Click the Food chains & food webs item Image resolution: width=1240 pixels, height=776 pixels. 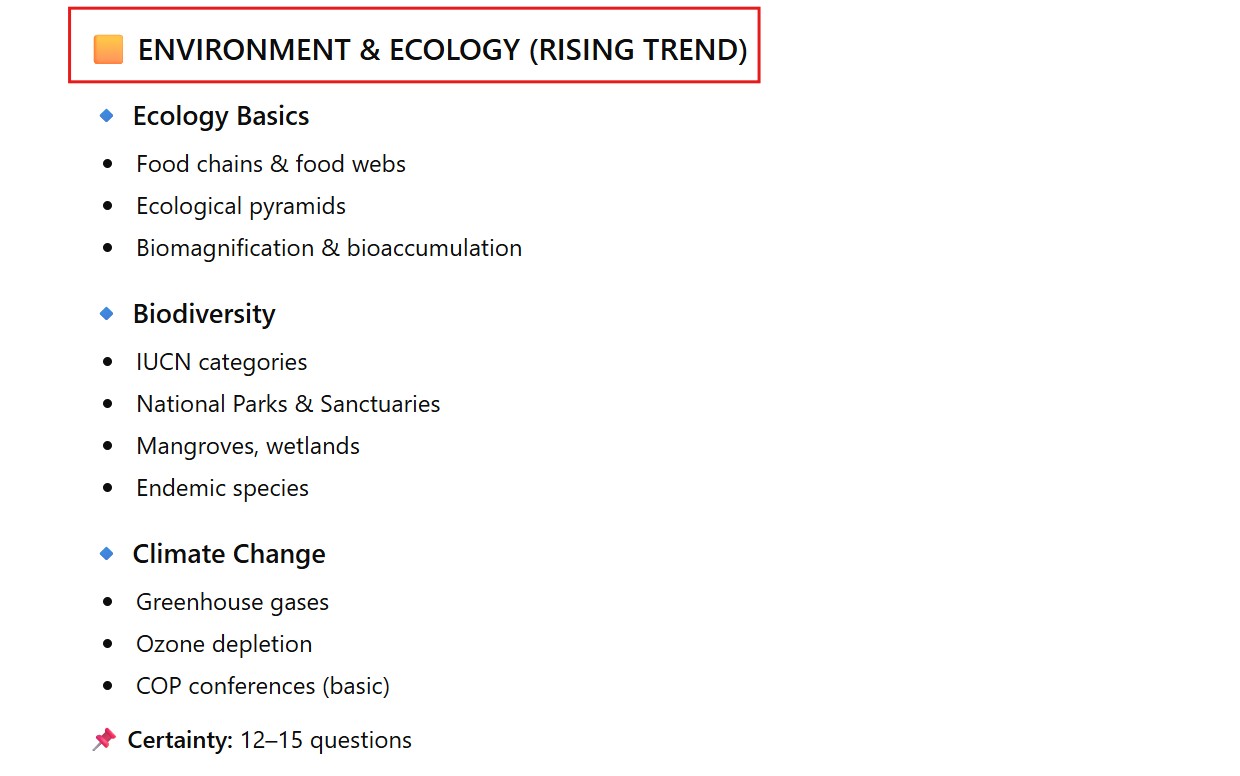tap(271, 164)
